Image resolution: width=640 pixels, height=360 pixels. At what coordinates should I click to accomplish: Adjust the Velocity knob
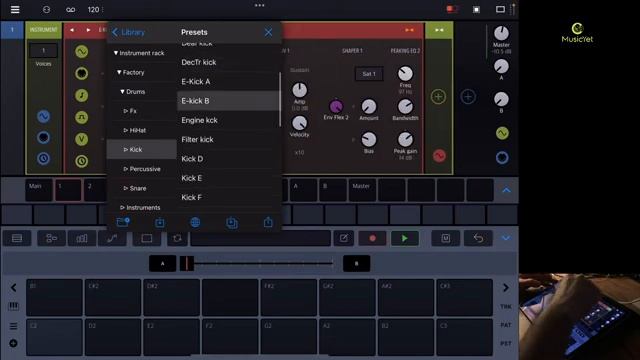299,123
